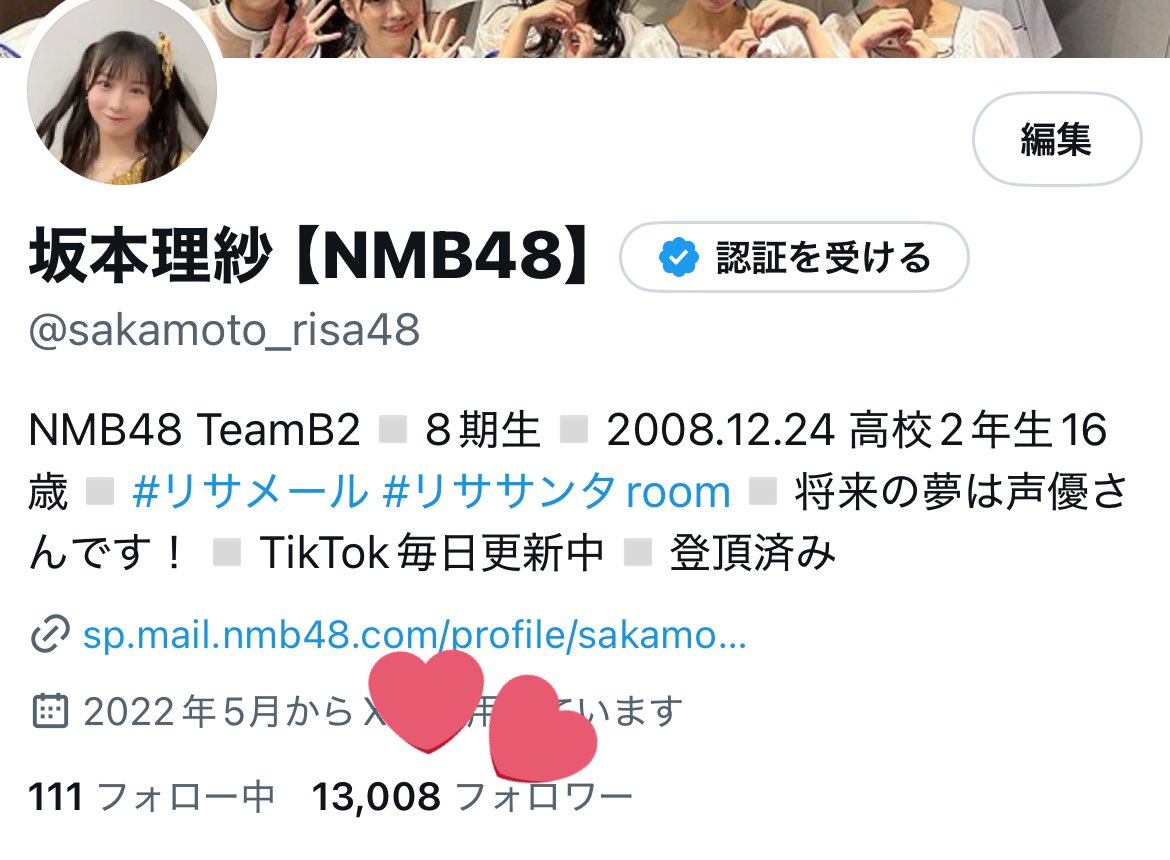Click the calendar joined-date icon
The width and height of the screenshot is (1170, 860).
pos(50,711)
